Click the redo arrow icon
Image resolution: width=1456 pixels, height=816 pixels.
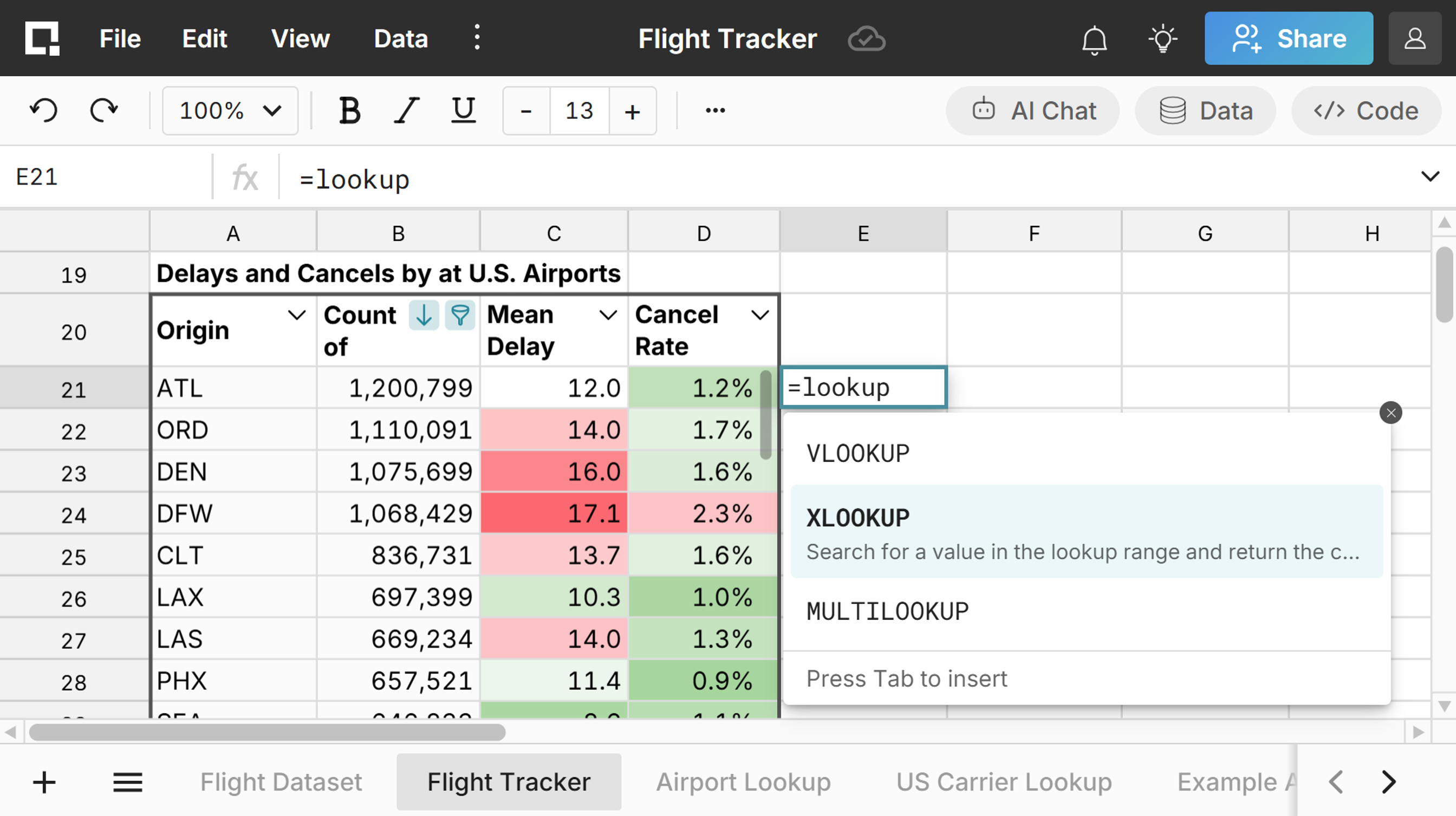pos(104,110)
